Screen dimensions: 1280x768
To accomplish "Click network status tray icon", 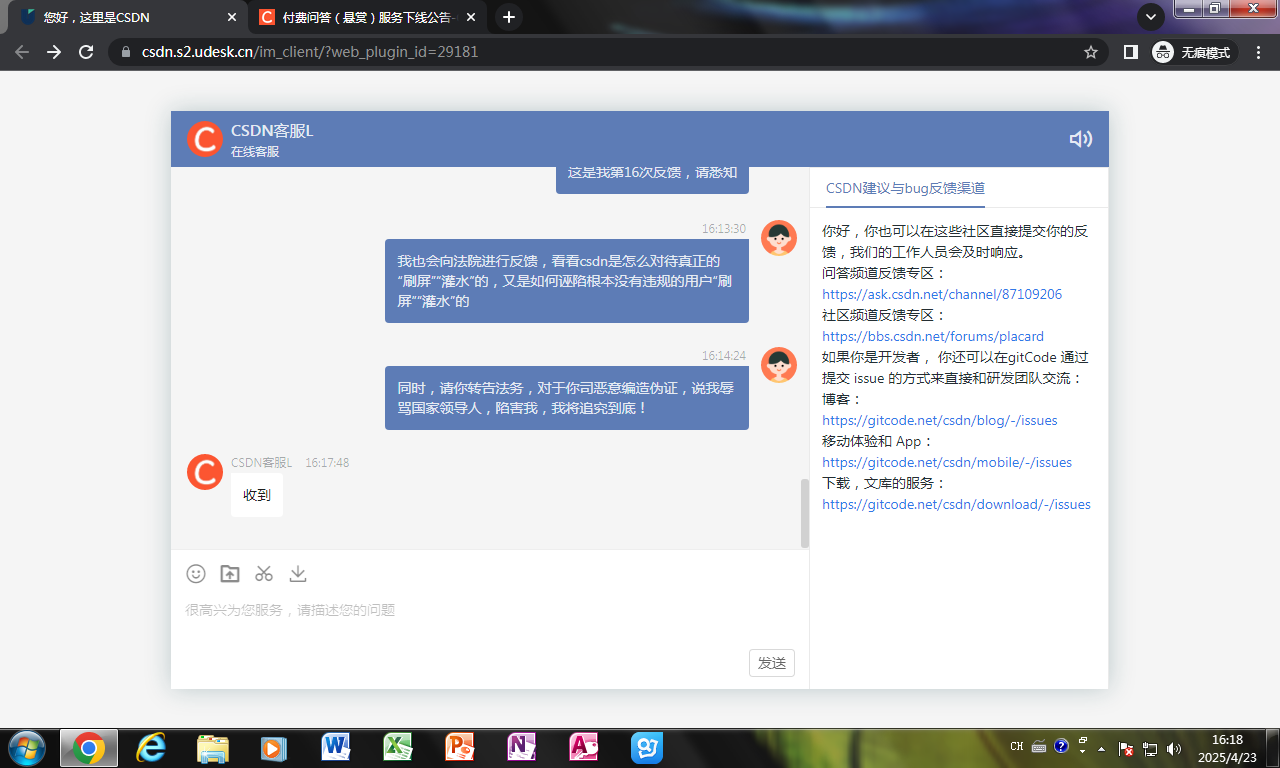I will coord(1150,748).
